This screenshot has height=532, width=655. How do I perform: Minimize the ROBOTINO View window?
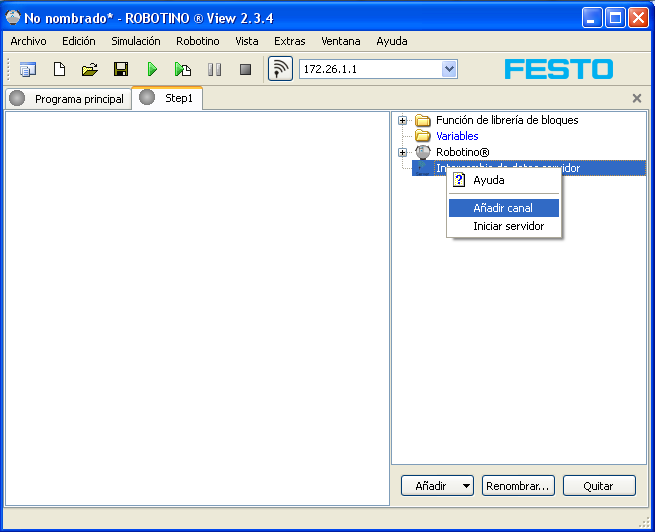point(592,18)
